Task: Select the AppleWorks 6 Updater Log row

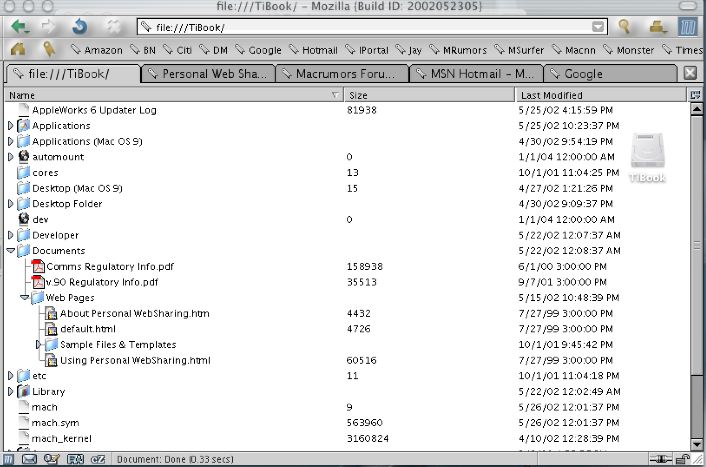Action: coord(347,110)
